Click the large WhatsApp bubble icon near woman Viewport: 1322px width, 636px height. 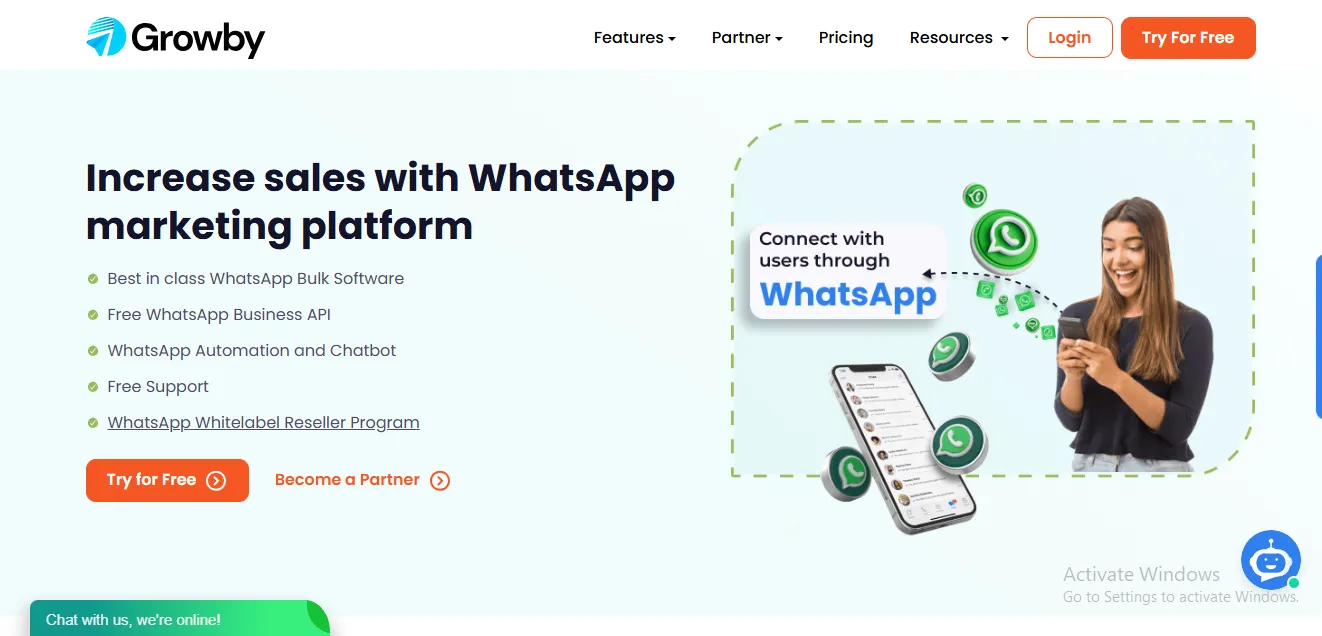coord(1004,241)
